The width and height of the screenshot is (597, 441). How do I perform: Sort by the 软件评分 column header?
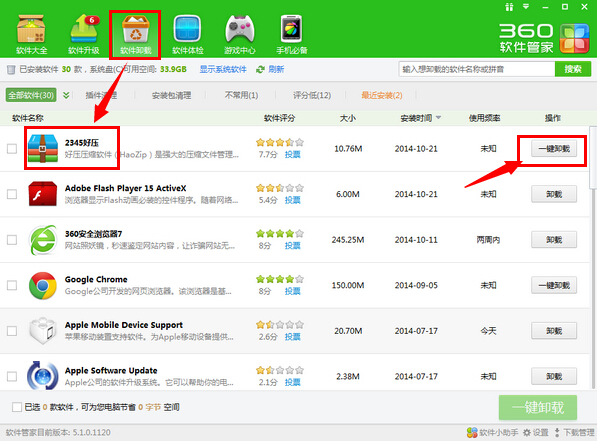(x=279, y=118)
